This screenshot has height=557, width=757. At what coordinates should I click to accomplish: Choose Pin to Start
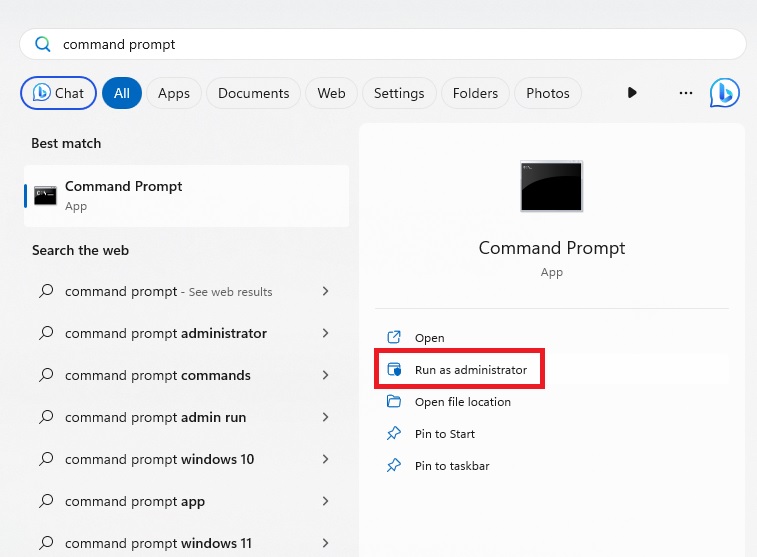tap(551, 433)
